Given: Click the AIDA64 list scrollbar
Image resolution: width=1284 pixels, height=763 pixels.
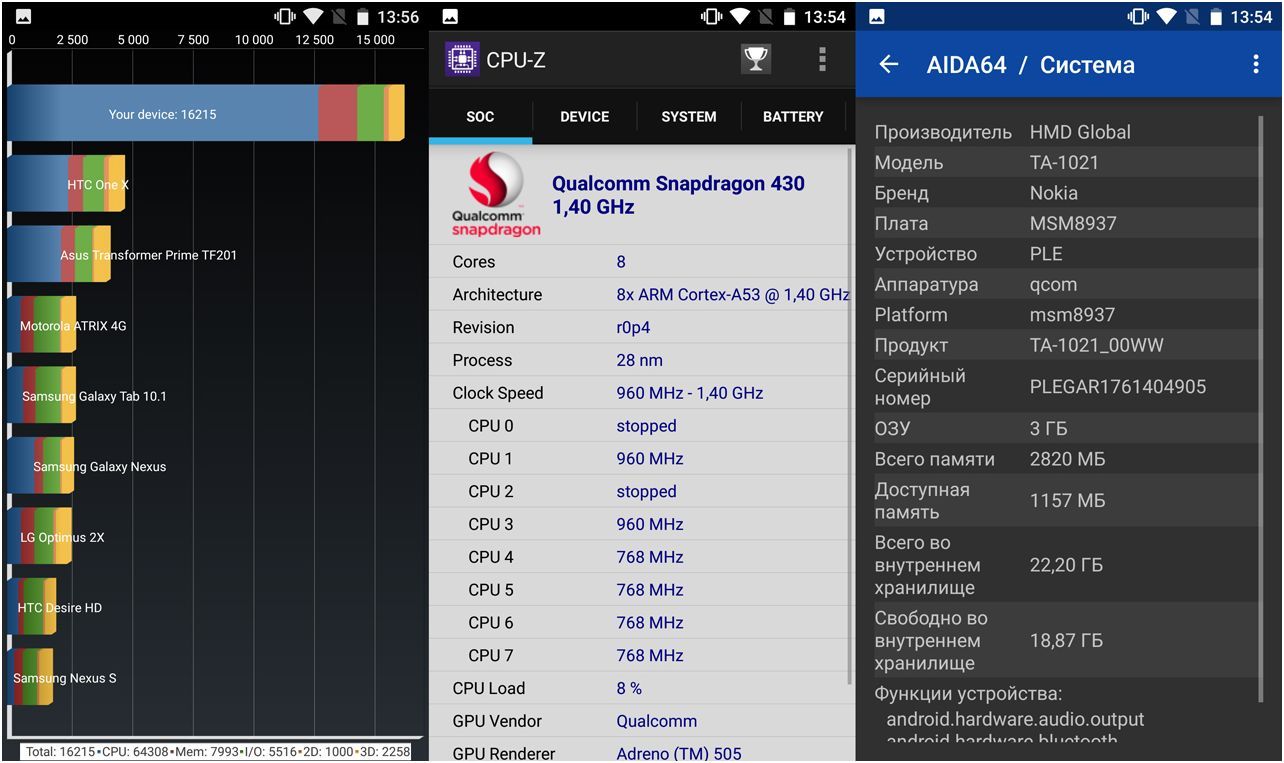Looking at the screenshot, I should tap(1261, 400).
